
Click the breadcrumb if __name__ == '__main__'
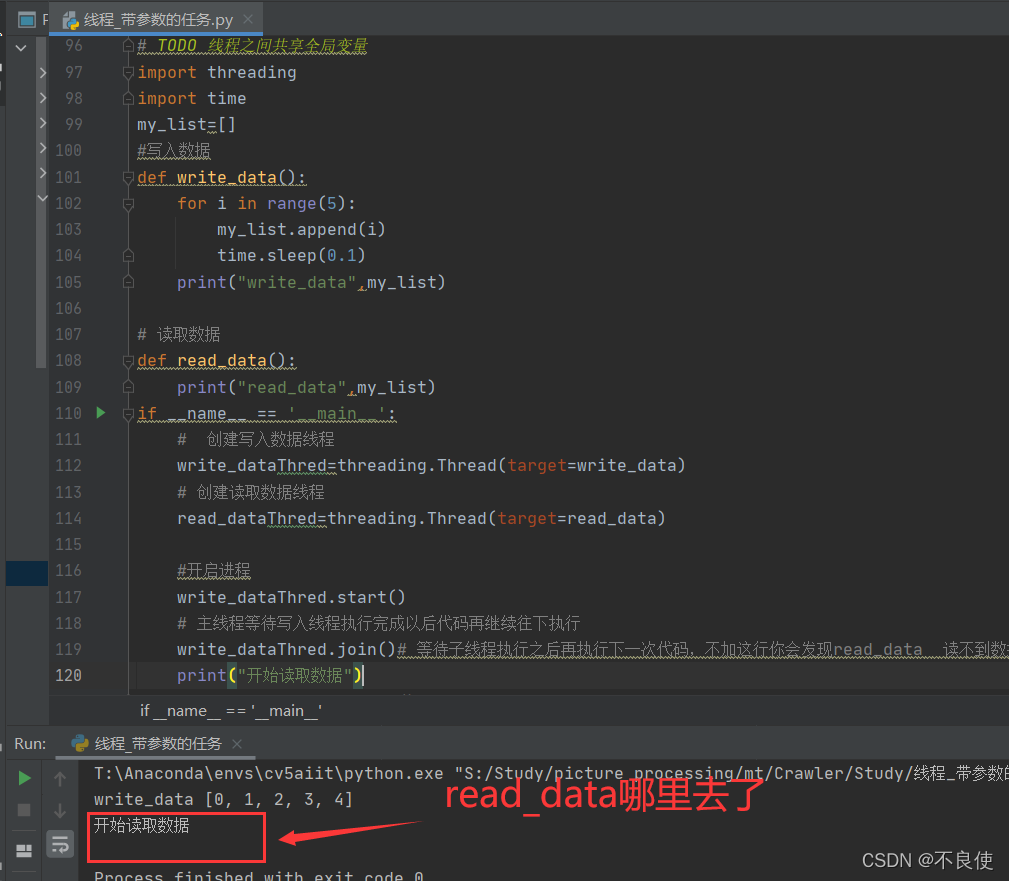click(x=231, y=710)
